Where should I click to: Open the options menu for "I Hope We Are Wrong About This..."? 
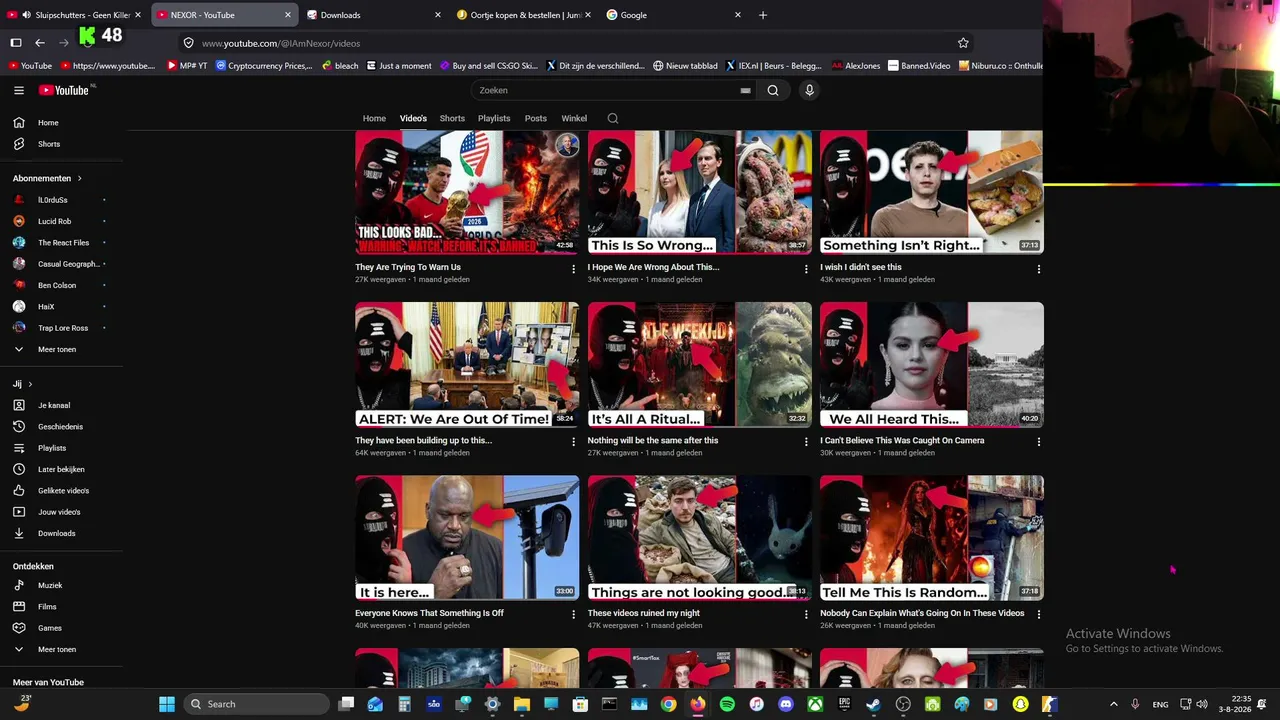(x=806, y=269)
